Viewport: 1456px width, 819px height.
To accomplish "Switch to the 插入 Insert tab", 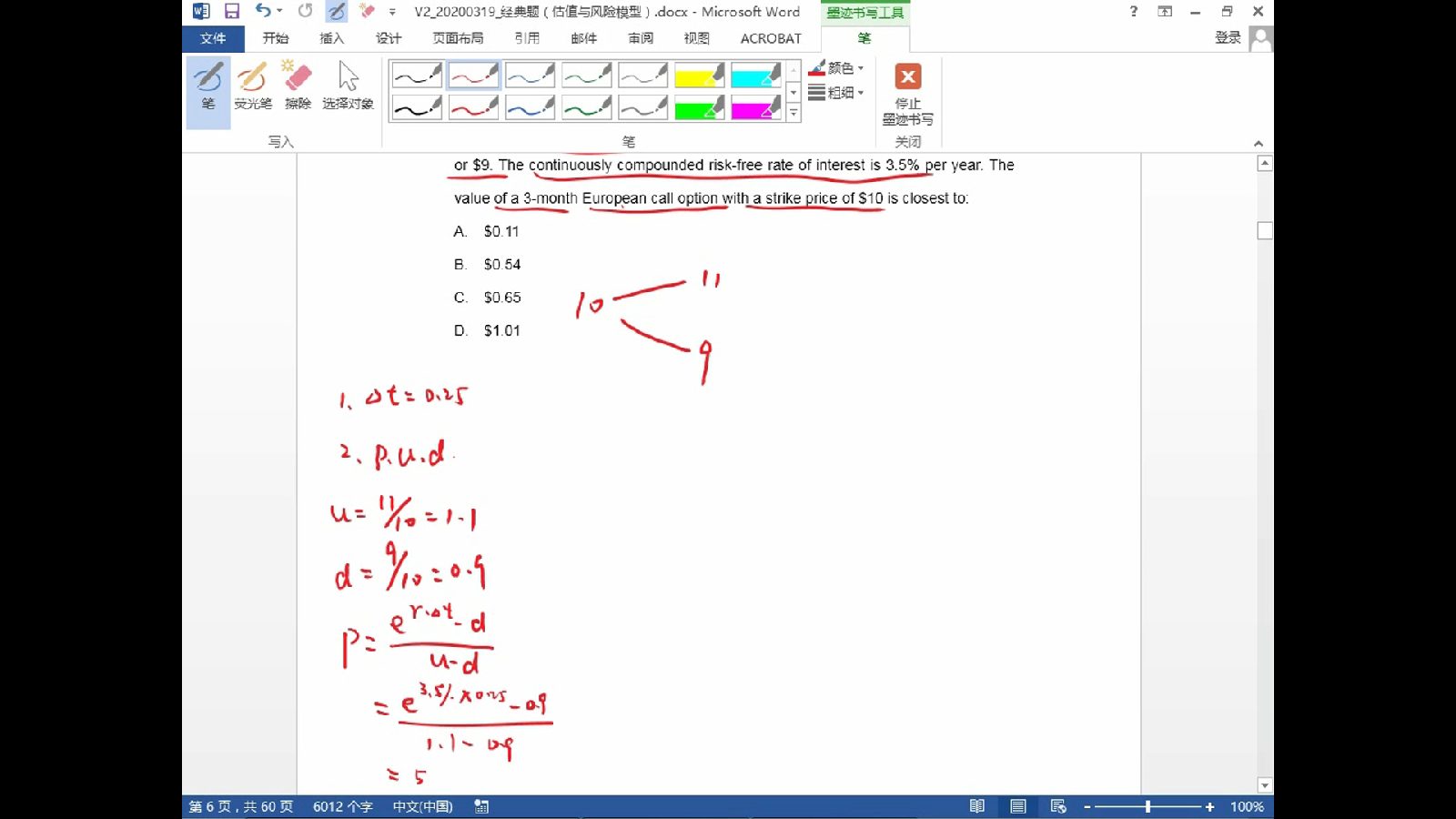I will (331, 38).
